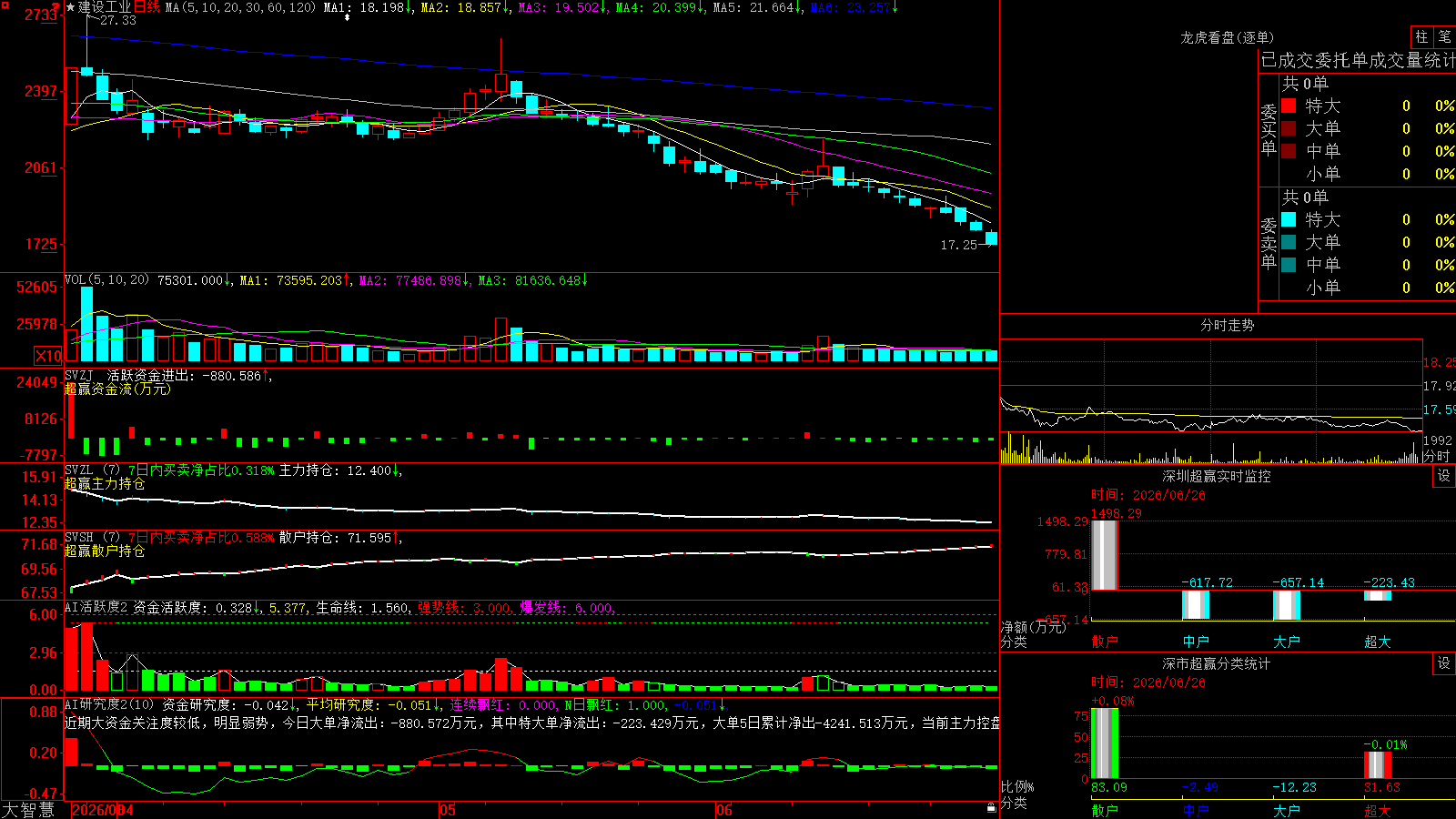Click the red question mark icon
Viewport: 1456px width, 819px height.
coord(56,8)
